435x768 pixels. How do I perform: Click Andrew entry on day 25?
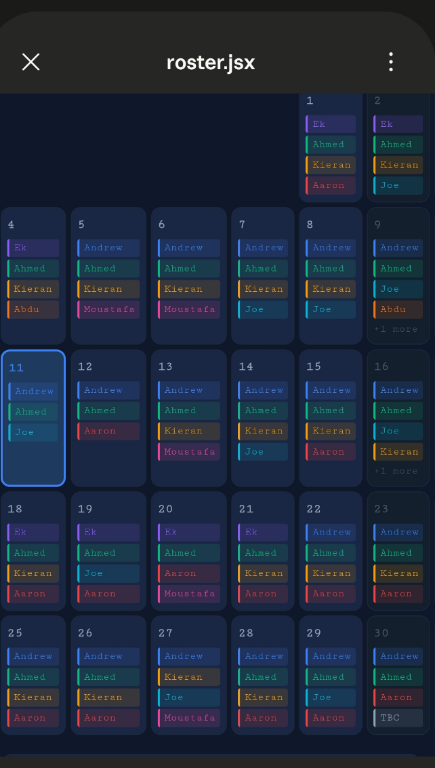pyautogui.click(x=33, y=656)
